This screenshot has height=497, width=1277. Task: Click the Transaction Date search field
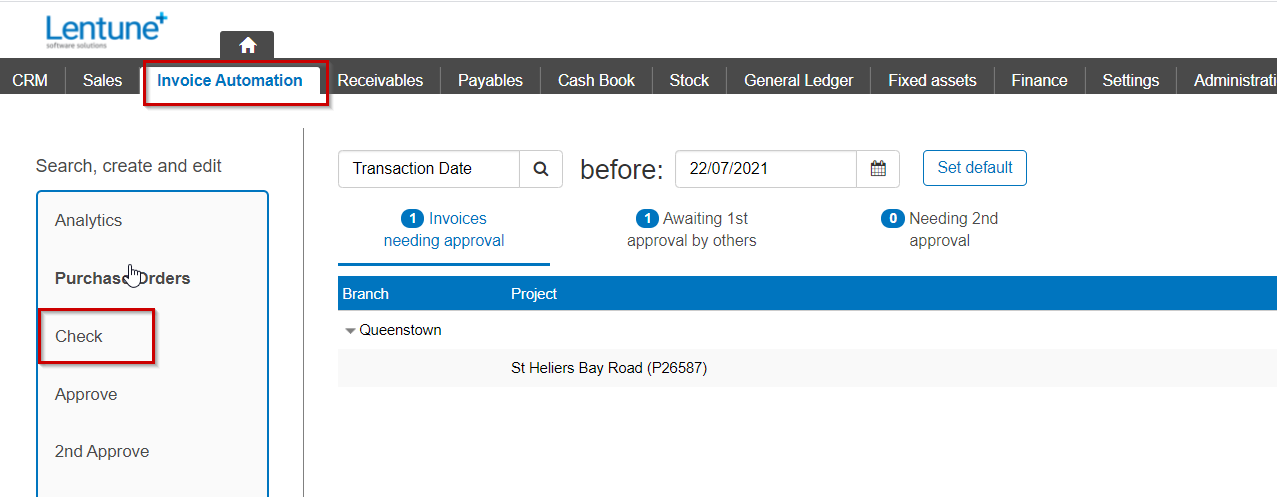click(428, 169)
